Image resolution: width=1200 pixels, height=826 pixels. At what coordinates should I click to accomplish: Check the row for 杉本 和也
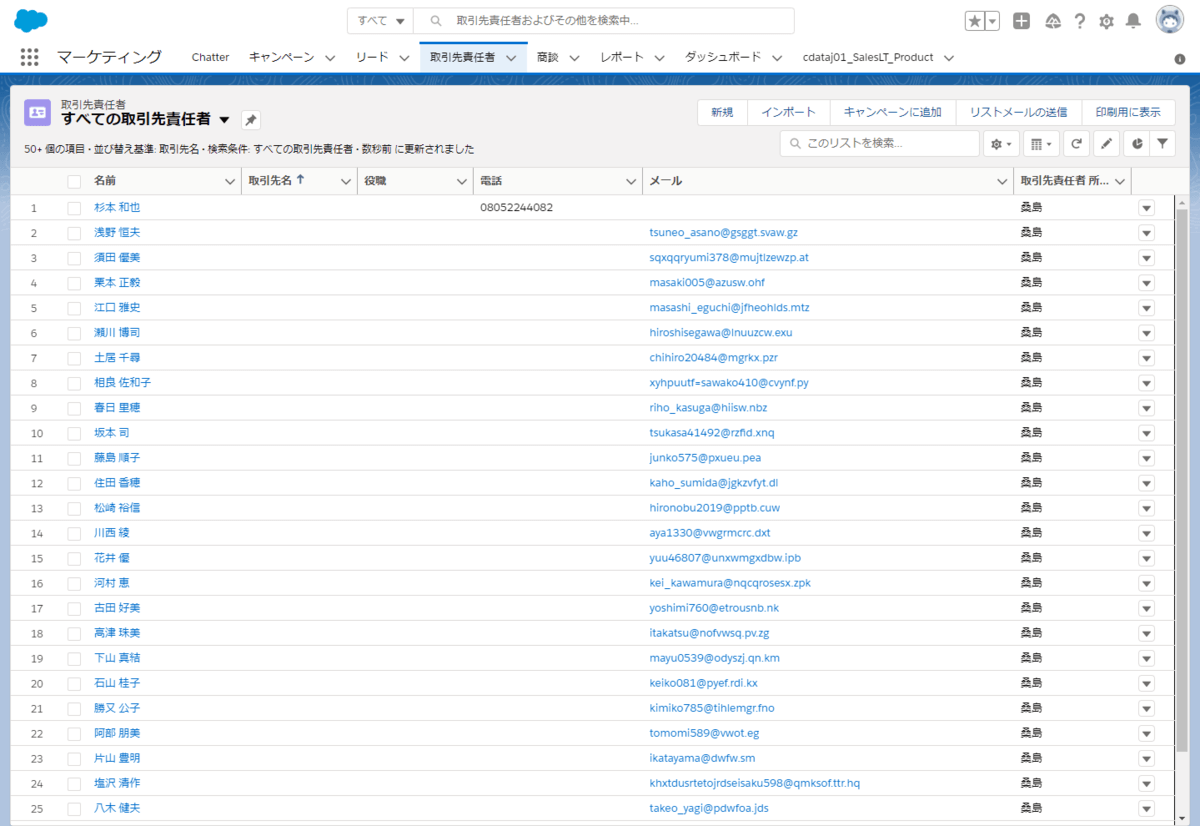74,208
